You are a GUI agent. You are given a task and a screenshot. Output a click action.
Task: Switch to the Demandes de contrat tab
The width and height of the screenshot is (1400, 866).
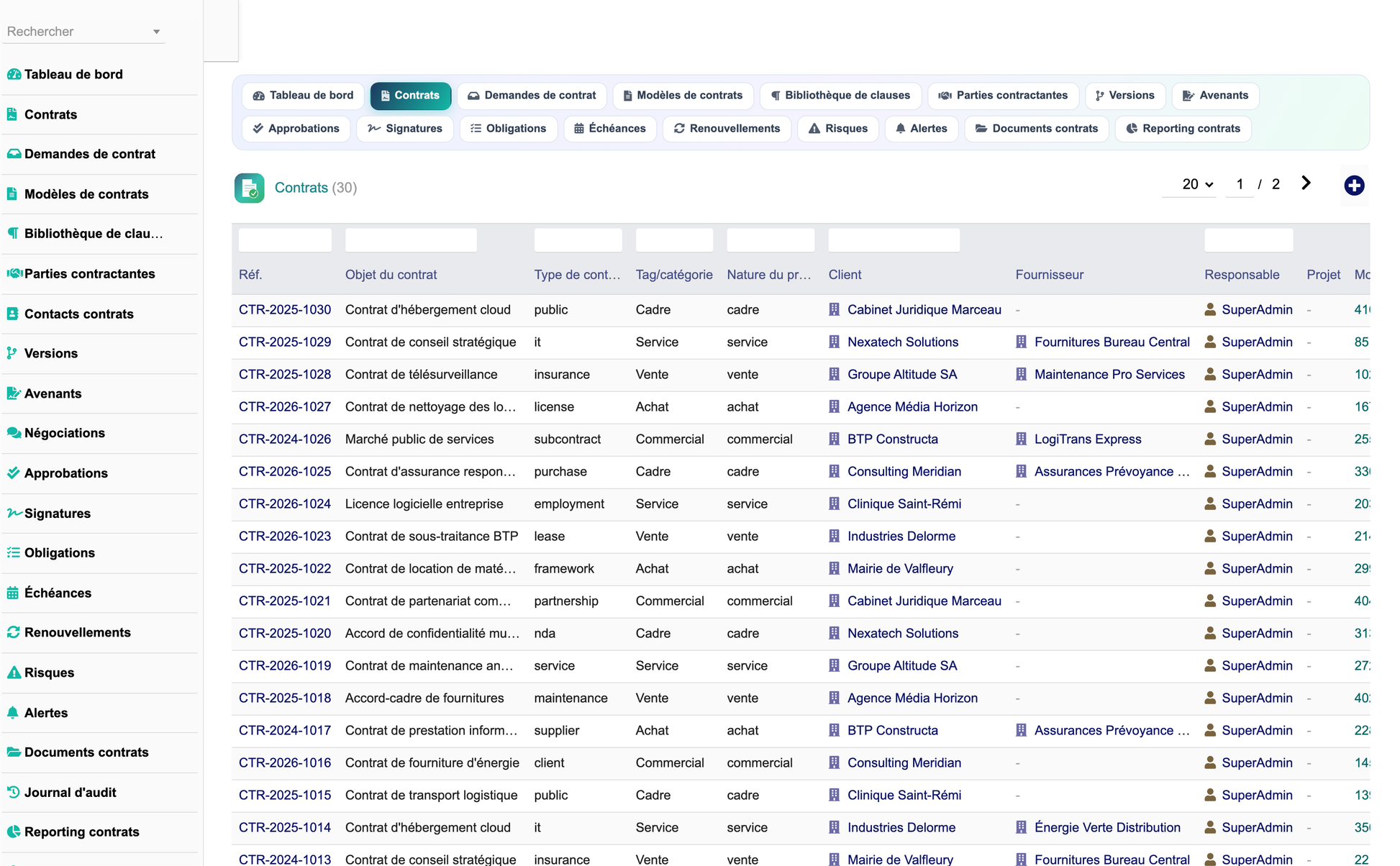pos(532,95)
